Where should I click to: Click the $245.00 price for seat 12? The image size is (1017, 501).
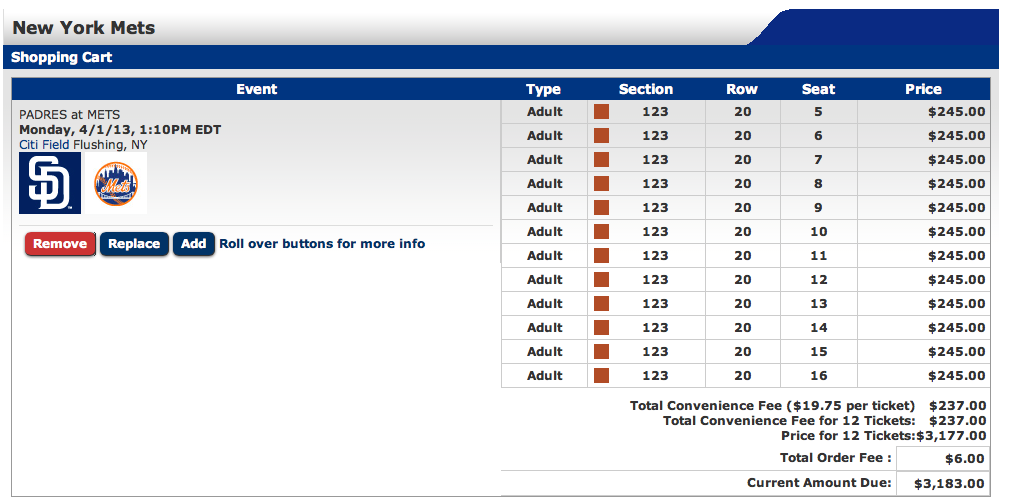click(x=957, y=280)
